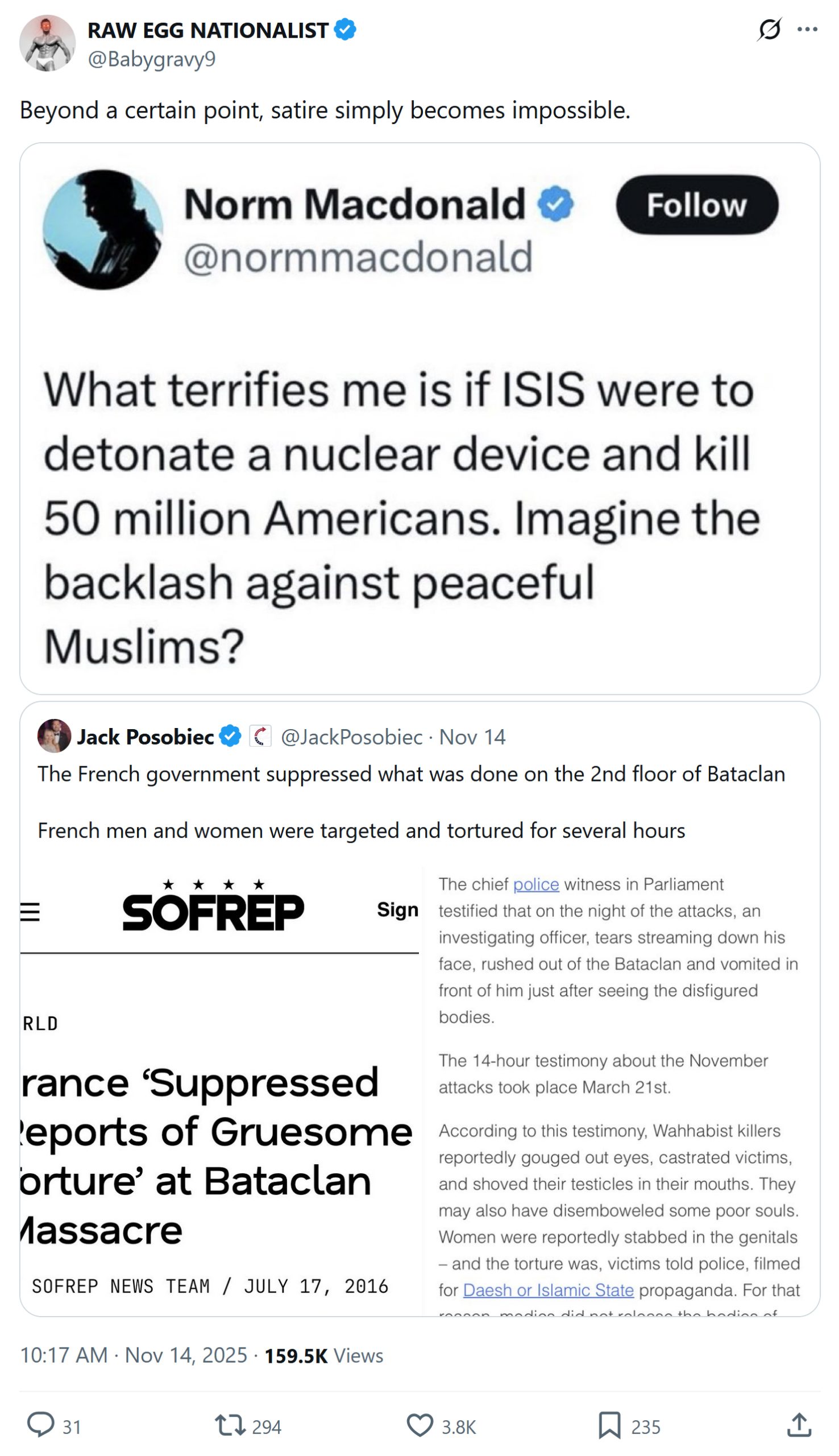Open the 'Daesh or Islamic State' link
The image size is (839, 1456).
pos(548,1290)
